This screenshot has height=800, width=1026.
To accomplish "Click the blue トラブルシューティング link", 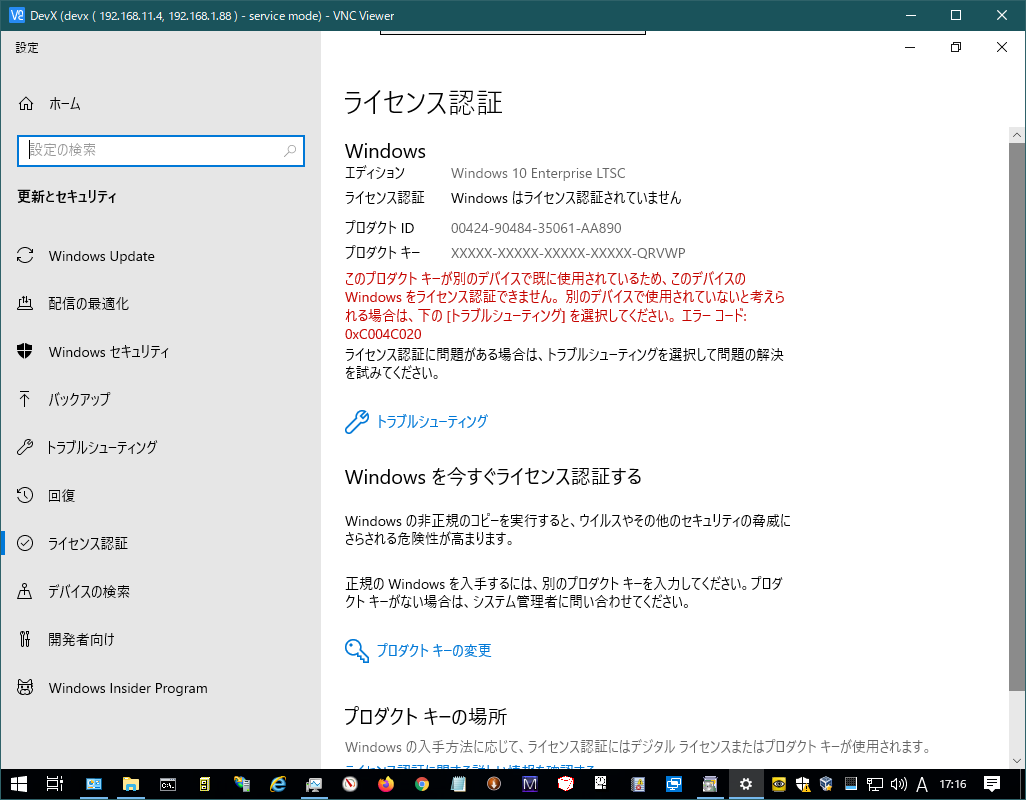I will coord(417,421).
